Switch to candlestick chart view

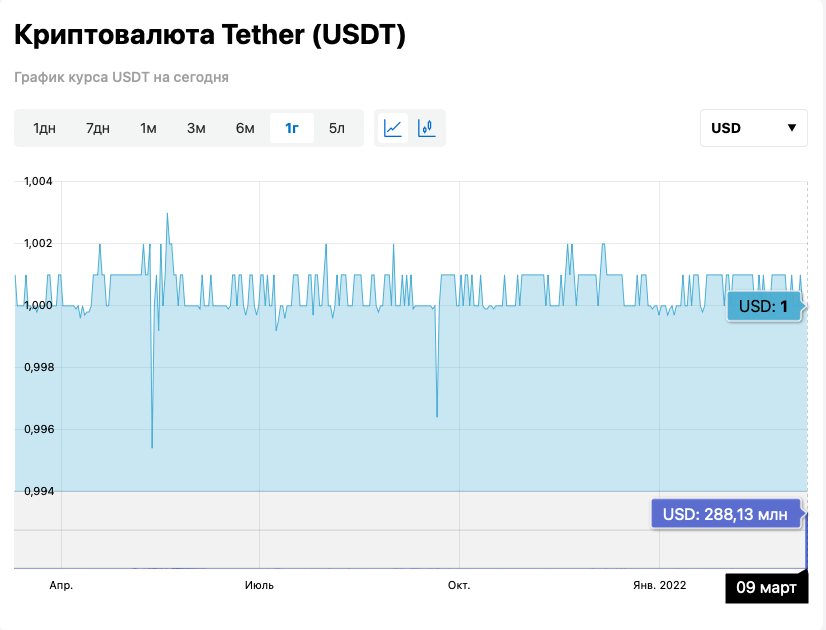pyautogui.click(x=427, y=128)
